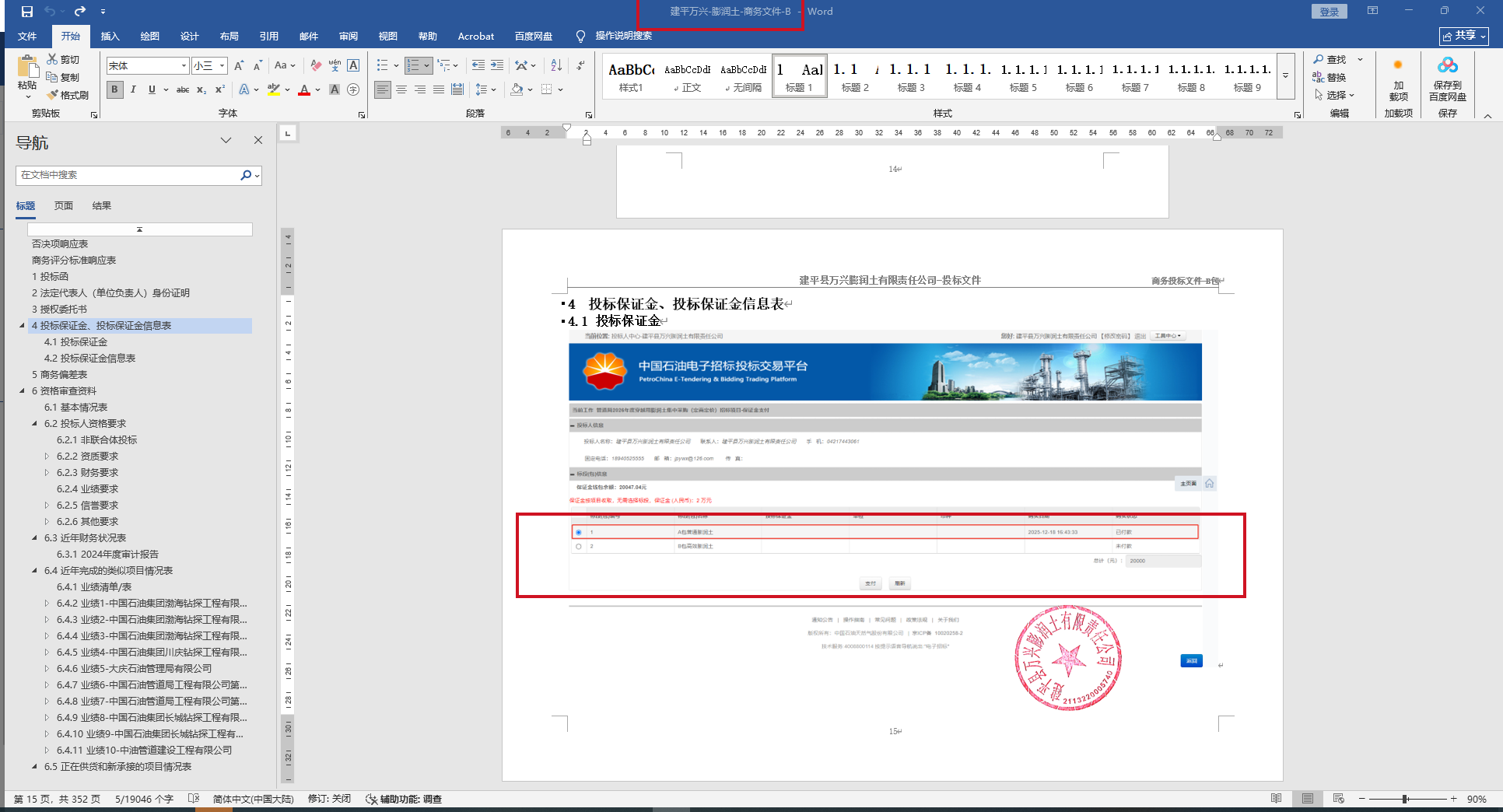The height and width of the screenshot is (812, 1503).
Task: Show or hide paragraph marks
Action: 581,65
